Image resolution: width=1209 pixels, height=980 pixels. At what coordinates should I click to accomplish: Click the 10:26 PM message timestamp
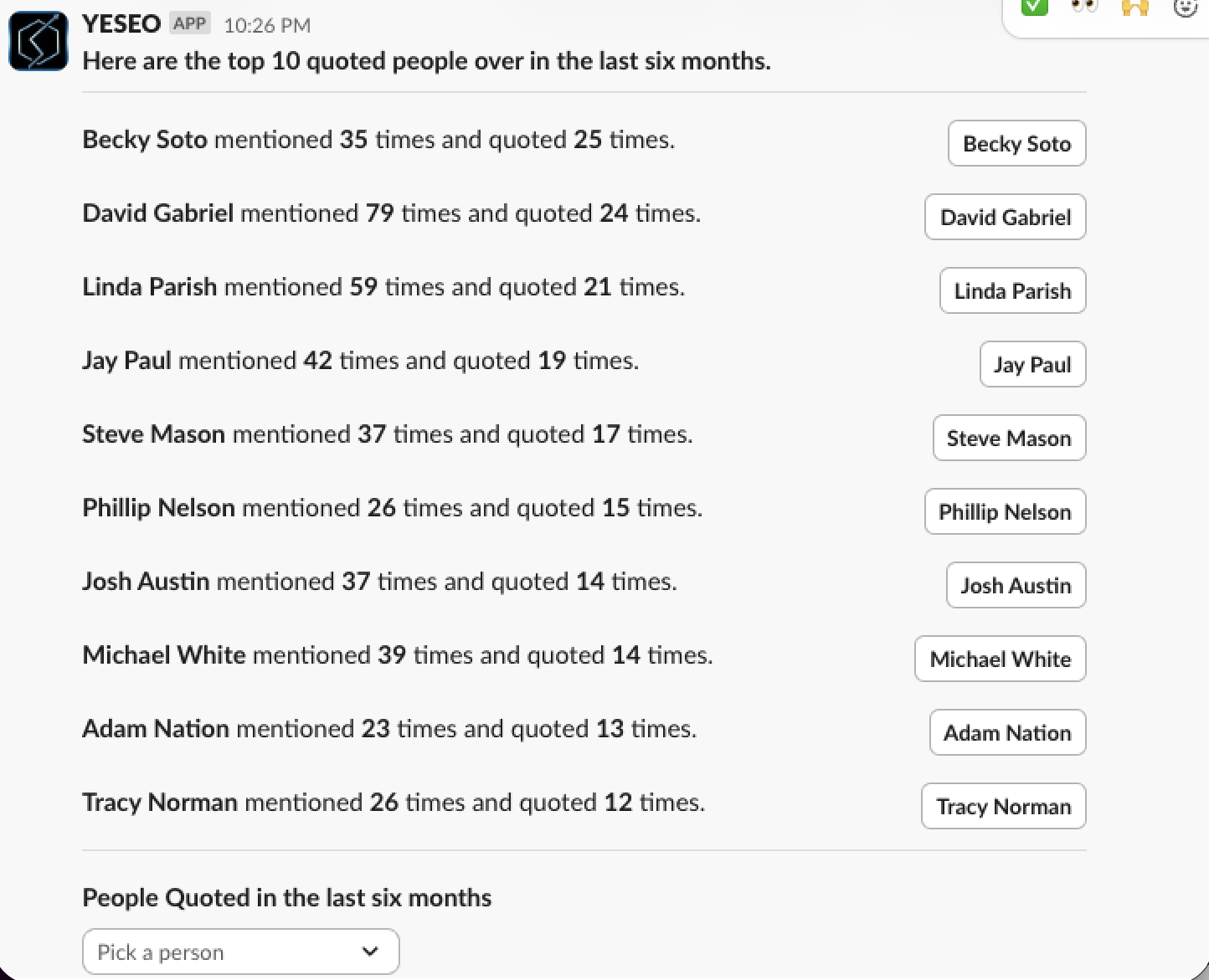pos(267,25)
